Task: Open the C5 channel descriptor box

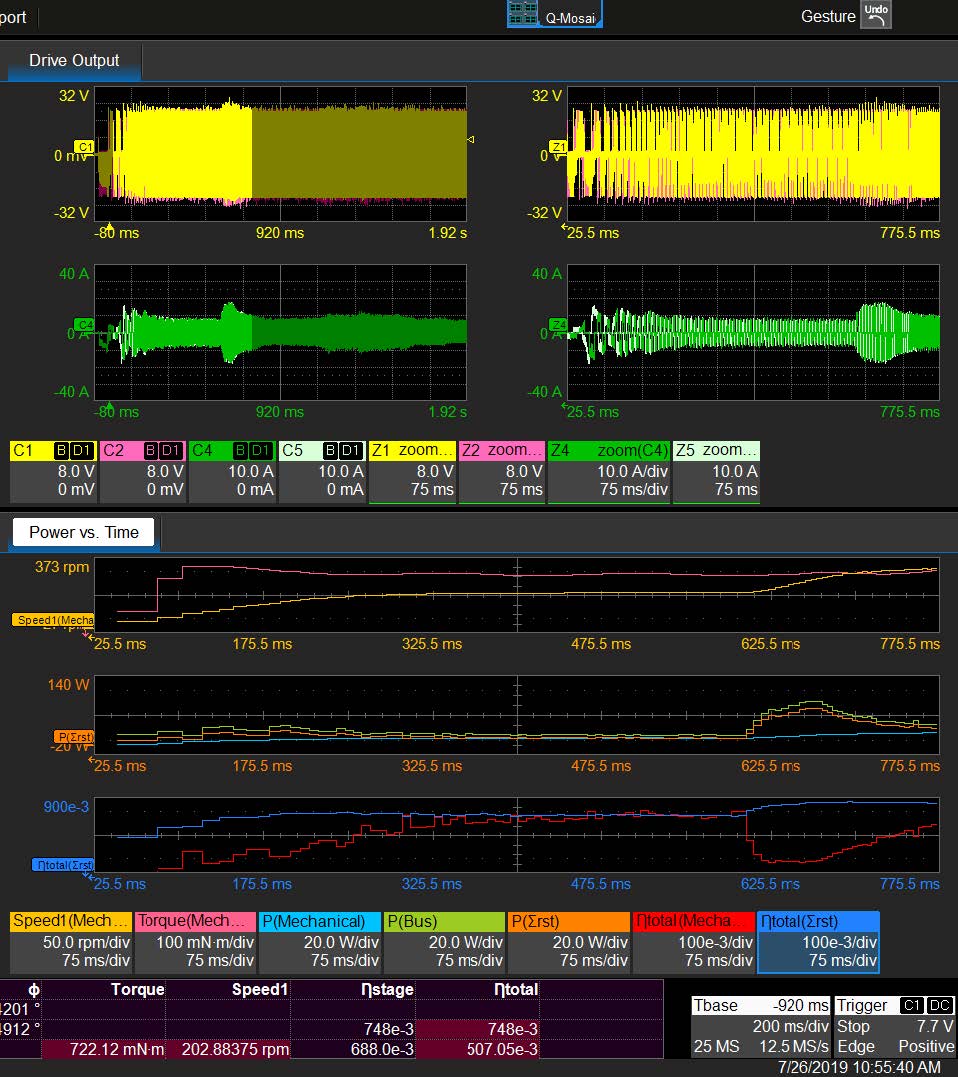Action: tap(323, 471)
